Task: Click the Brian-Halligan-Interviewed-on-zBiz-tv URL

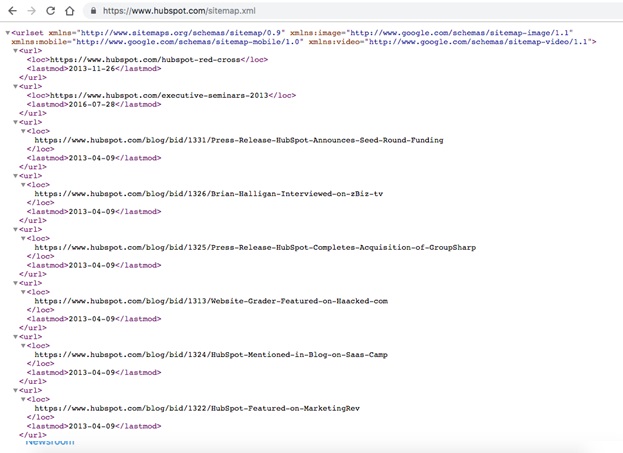Action: [209, 194]
